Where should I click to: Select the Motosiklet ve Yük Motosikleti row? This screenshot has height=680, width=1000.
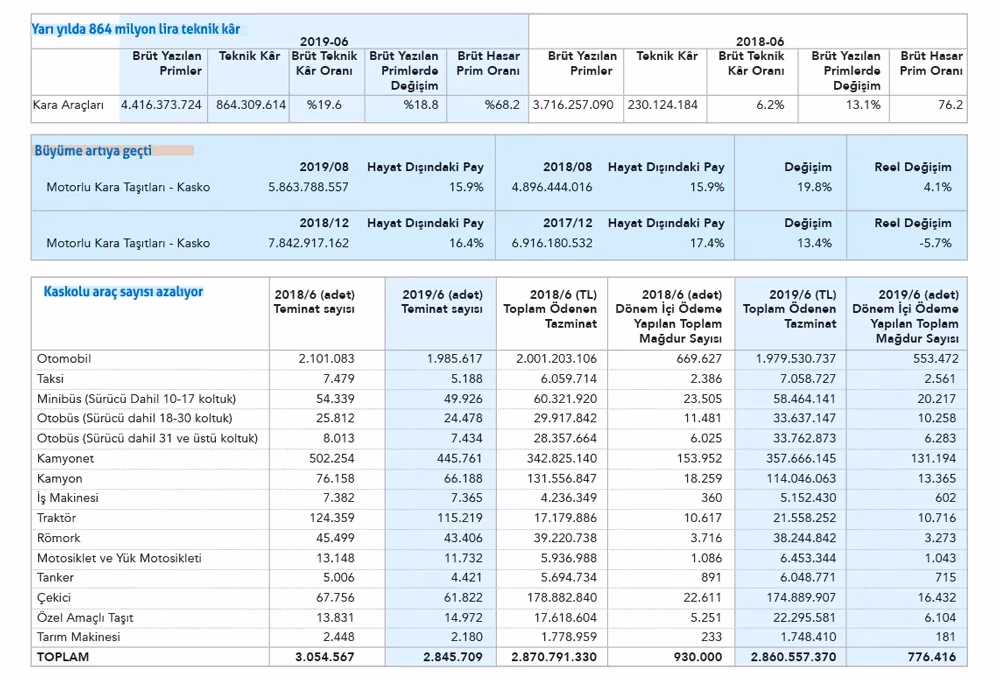(x=499, y=558)
